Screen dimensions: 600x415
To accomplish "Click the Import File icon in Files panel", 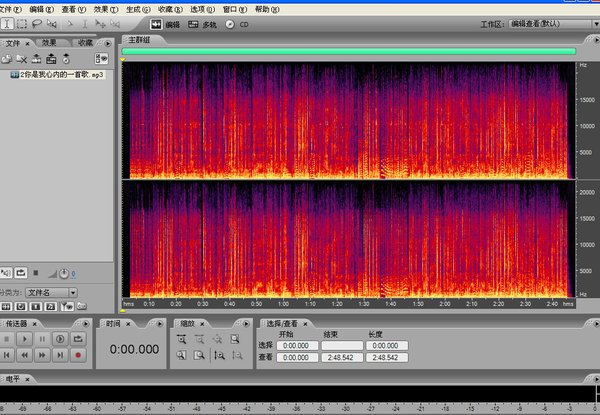I will click(6, 59).
